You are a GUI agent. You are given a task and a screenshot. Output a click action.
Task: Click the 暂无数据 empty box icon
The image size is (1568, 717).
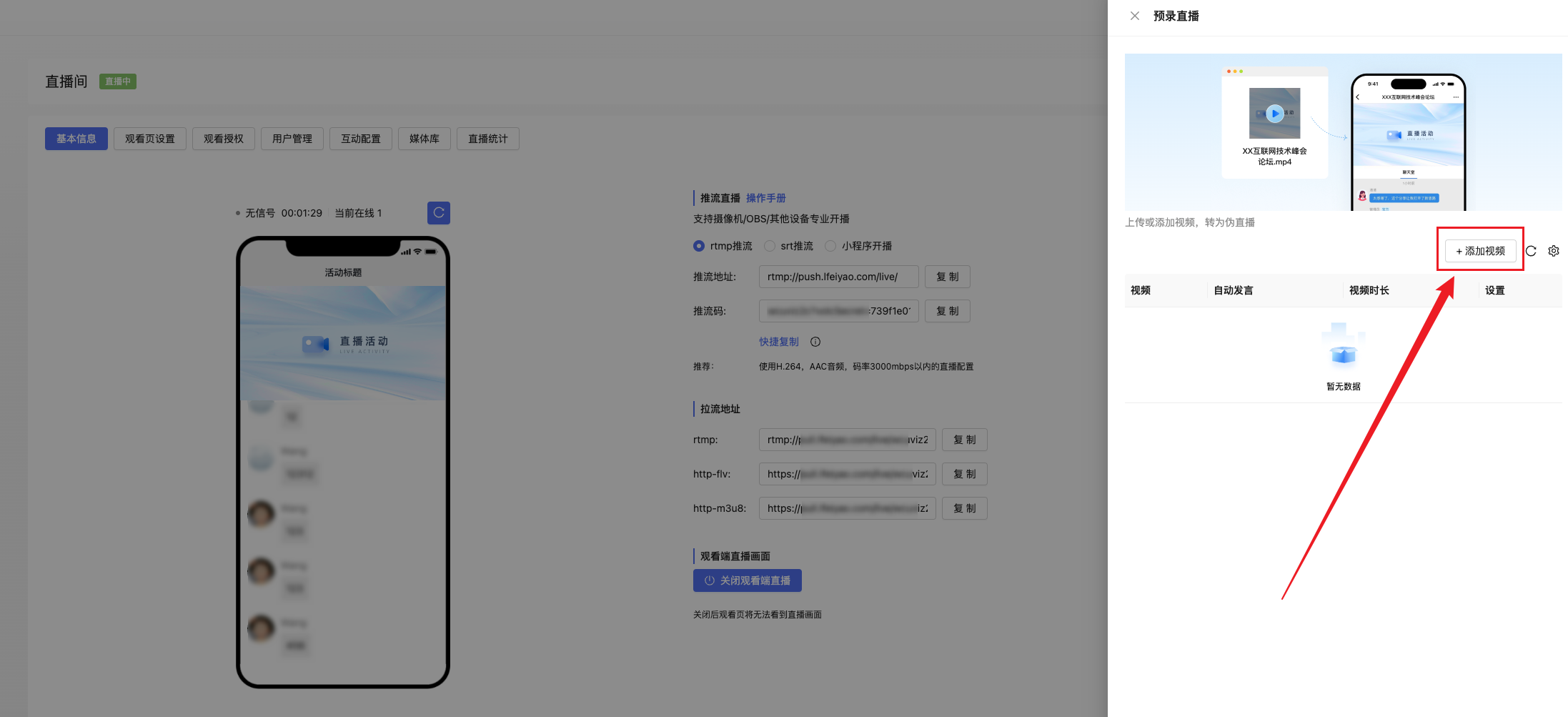click(1343, 347)
